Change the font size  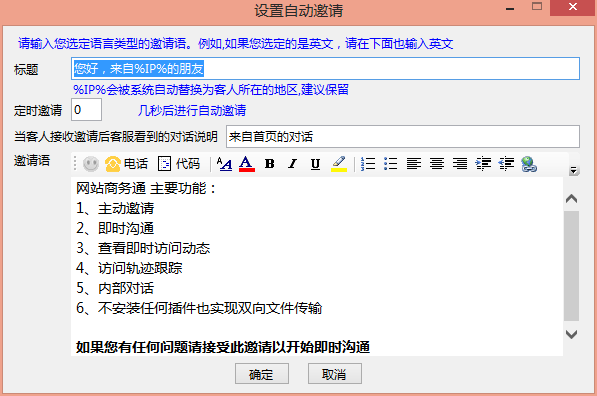click(224, 164)
